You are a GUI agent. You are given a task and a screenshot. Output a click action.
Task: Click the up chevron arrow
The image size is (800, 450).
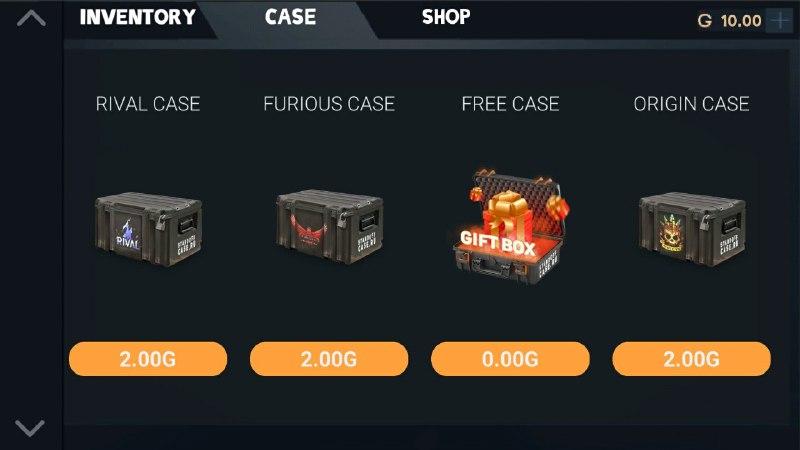tap(31, 18)
